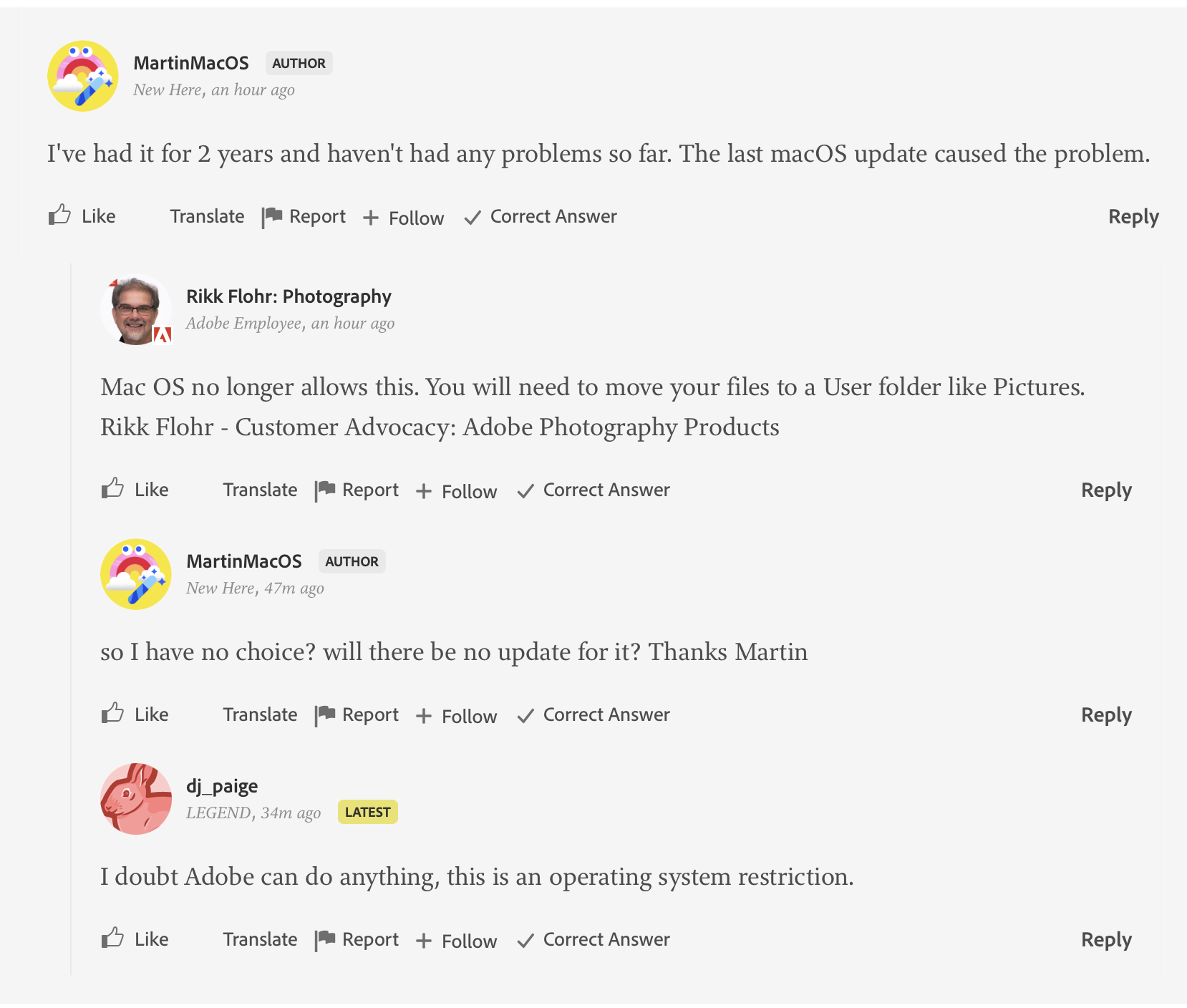Screen dimensions: 1187x1008
Task: Translate Rikk Flohr's reply
Action: click(260, 490)
